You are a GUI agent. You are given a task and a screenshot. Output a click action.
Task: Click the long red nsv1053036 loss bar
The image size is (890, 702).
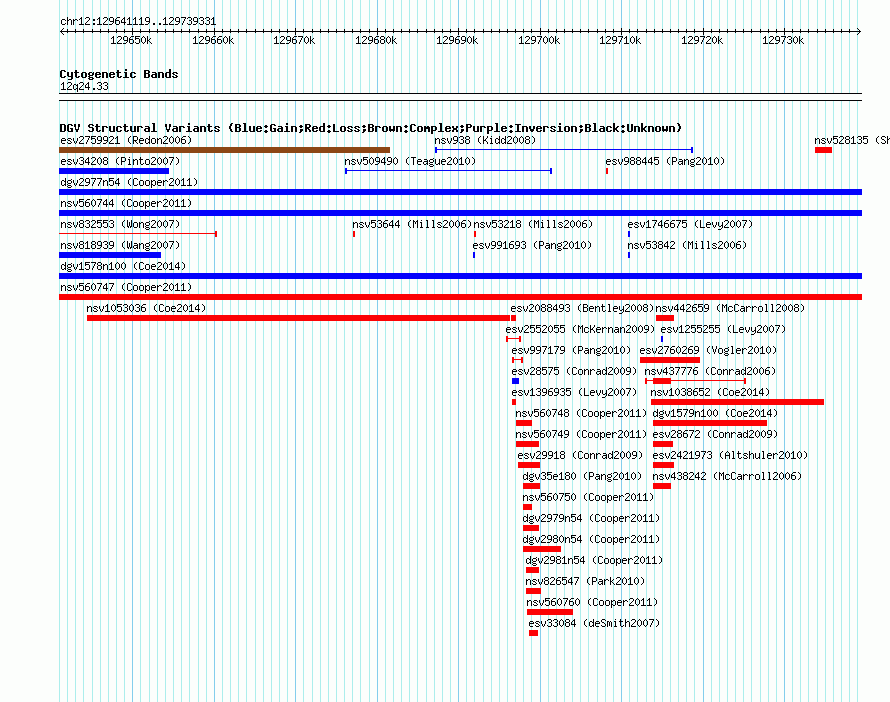[298, 318]
